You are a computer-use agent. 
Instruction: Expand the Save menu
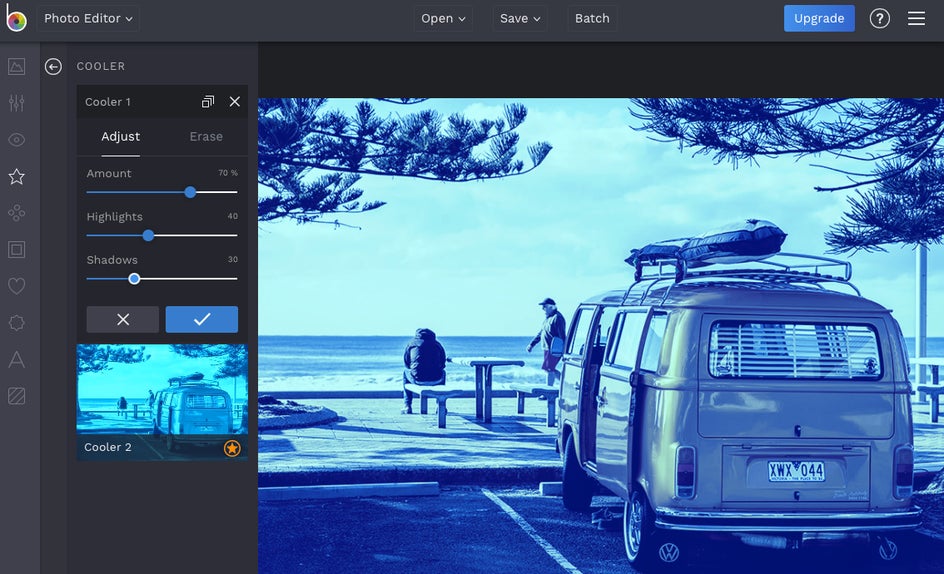point(520,19)
